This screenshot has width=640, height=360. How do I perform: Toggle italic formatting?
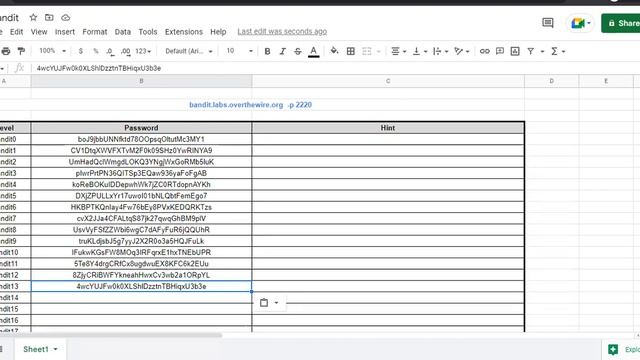click(x=282, y=51)
